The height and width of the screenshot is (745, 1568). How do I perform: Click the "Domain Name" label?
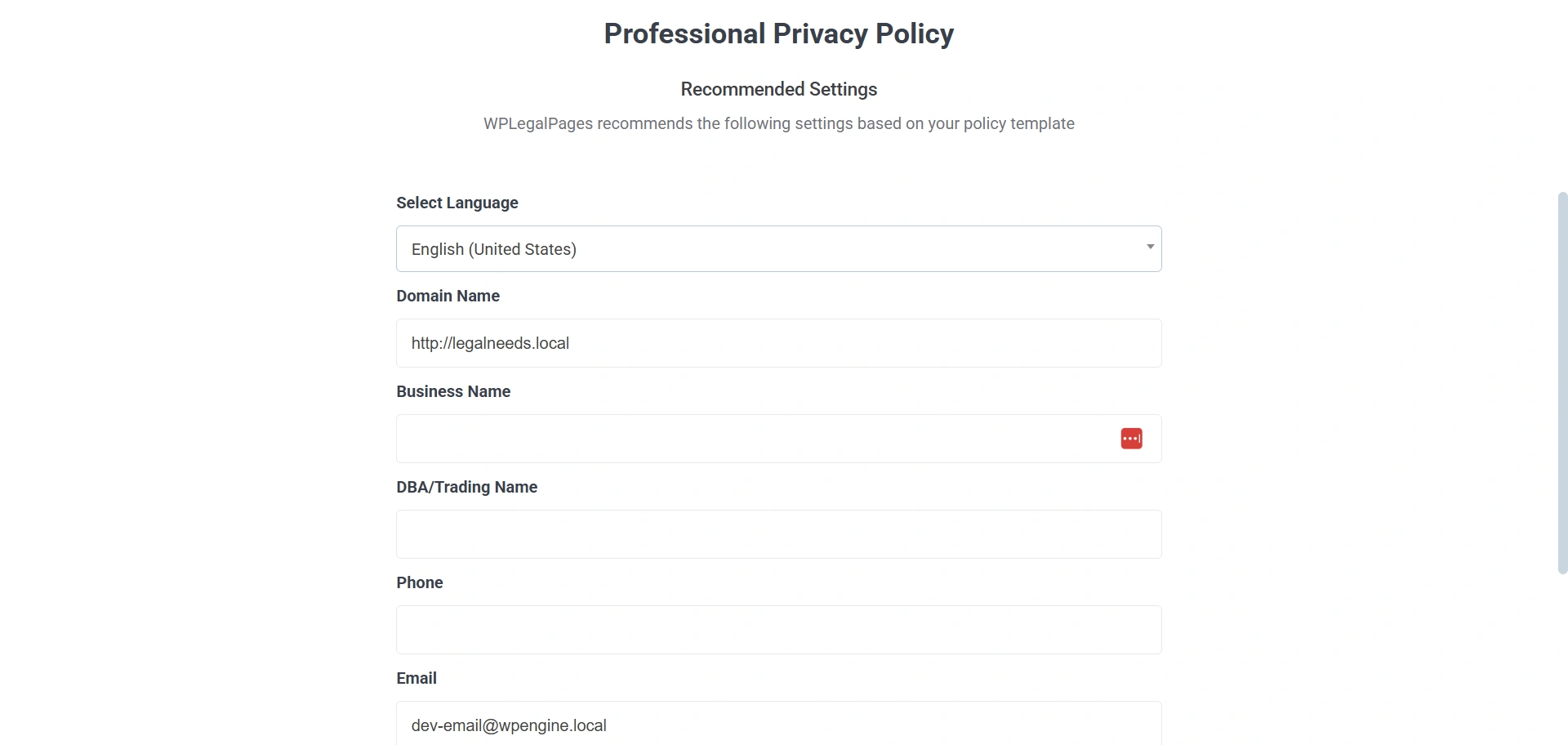448,296
